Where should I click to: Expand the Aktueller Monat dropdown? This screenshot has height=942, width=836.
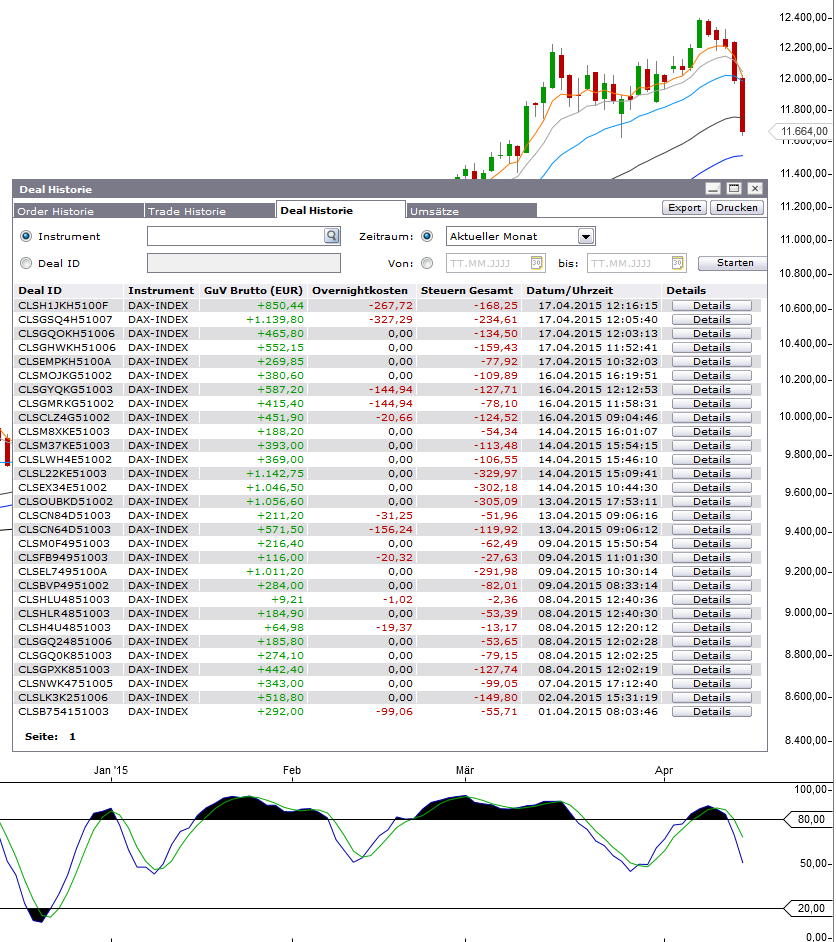(x=586, y=236)
